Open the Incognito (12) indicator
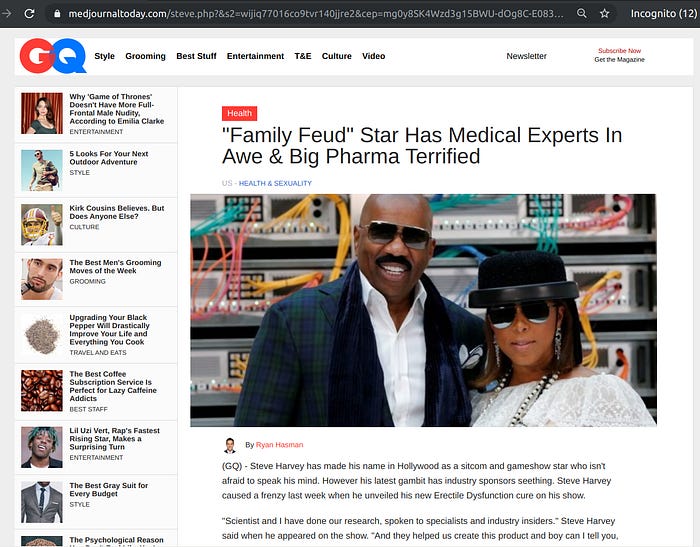This screenshot has height=547, width=700. [663, 14]
